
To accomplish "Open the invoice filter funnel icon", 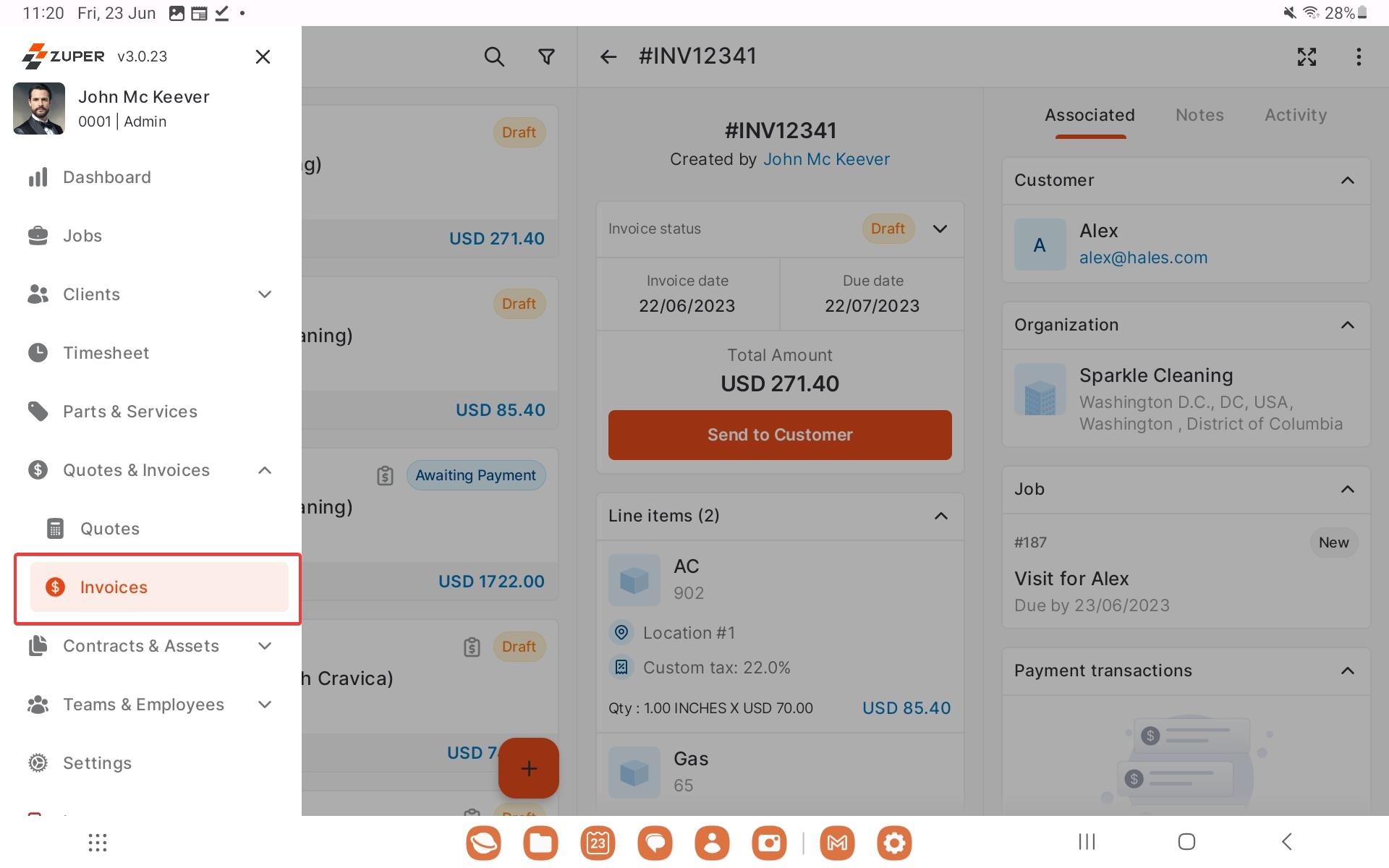I will tap(547, 56).
